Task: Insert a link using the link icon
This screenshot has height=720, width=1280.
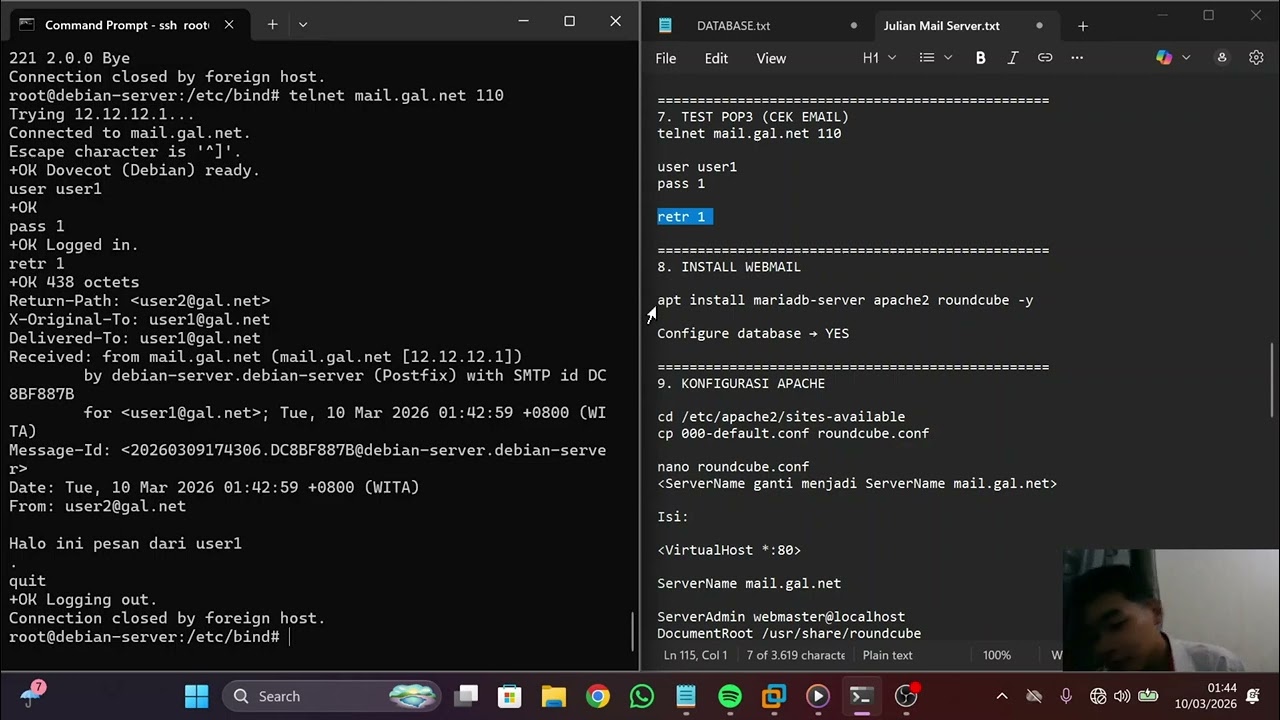Action: pyautogui.click(x=1045, y=58)
